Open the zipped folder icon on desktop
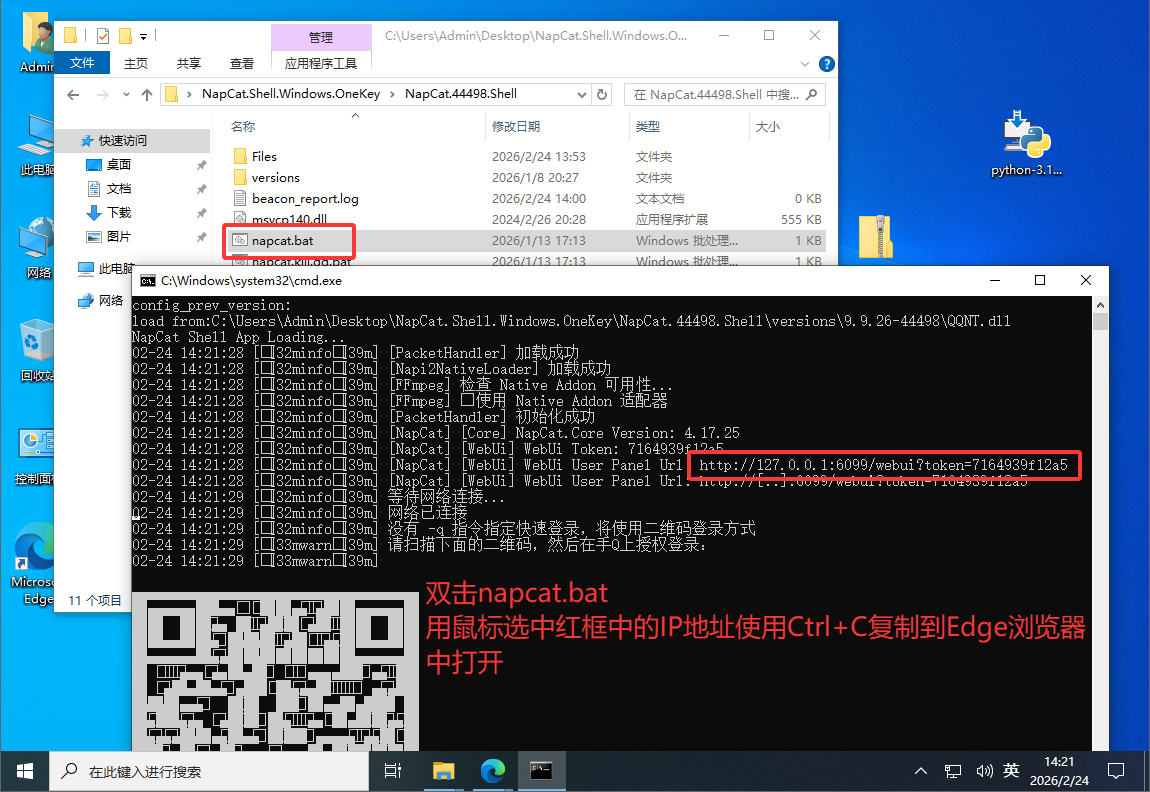 [875, 236]
